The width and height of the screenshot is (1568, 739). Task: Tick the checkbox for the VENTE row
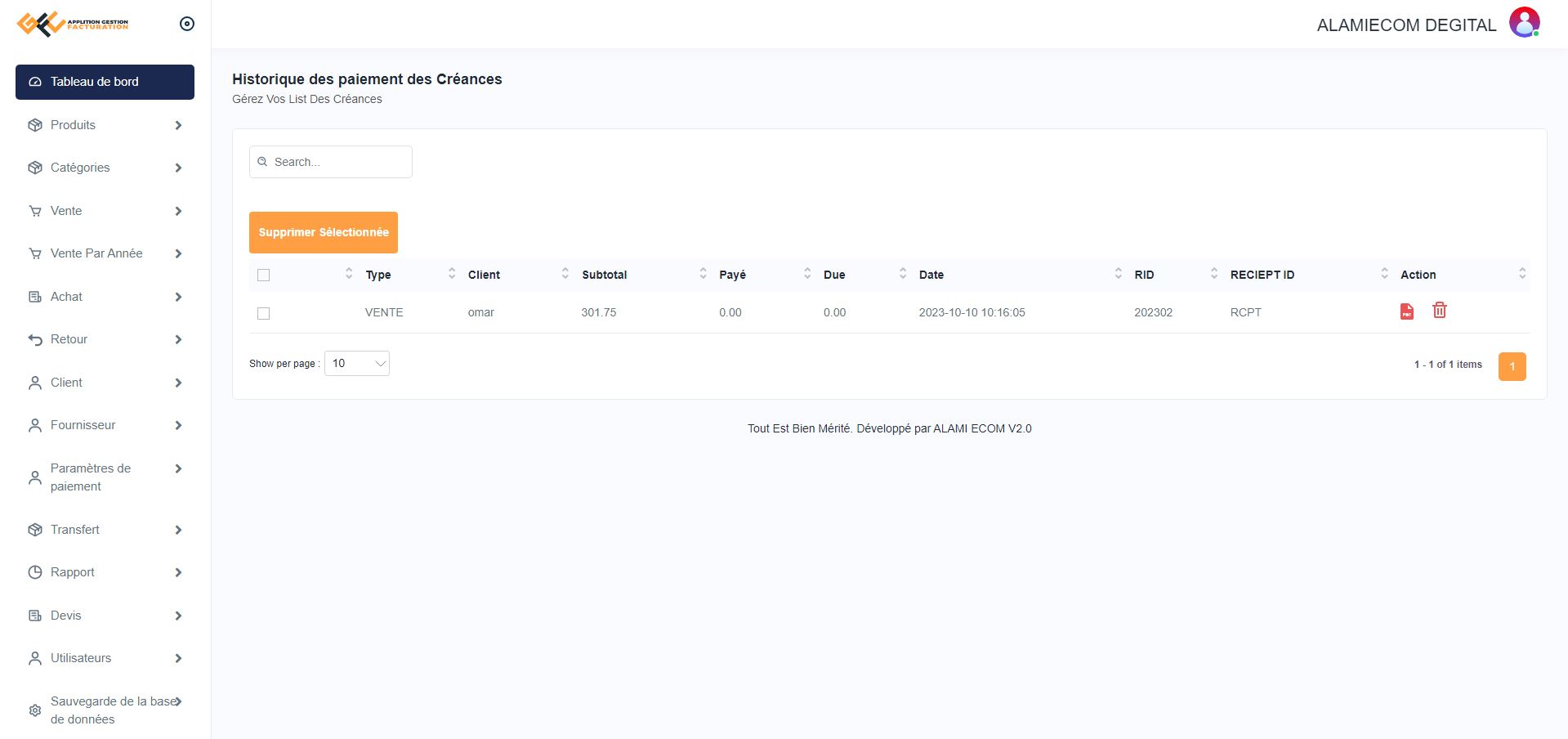point(263,313)
